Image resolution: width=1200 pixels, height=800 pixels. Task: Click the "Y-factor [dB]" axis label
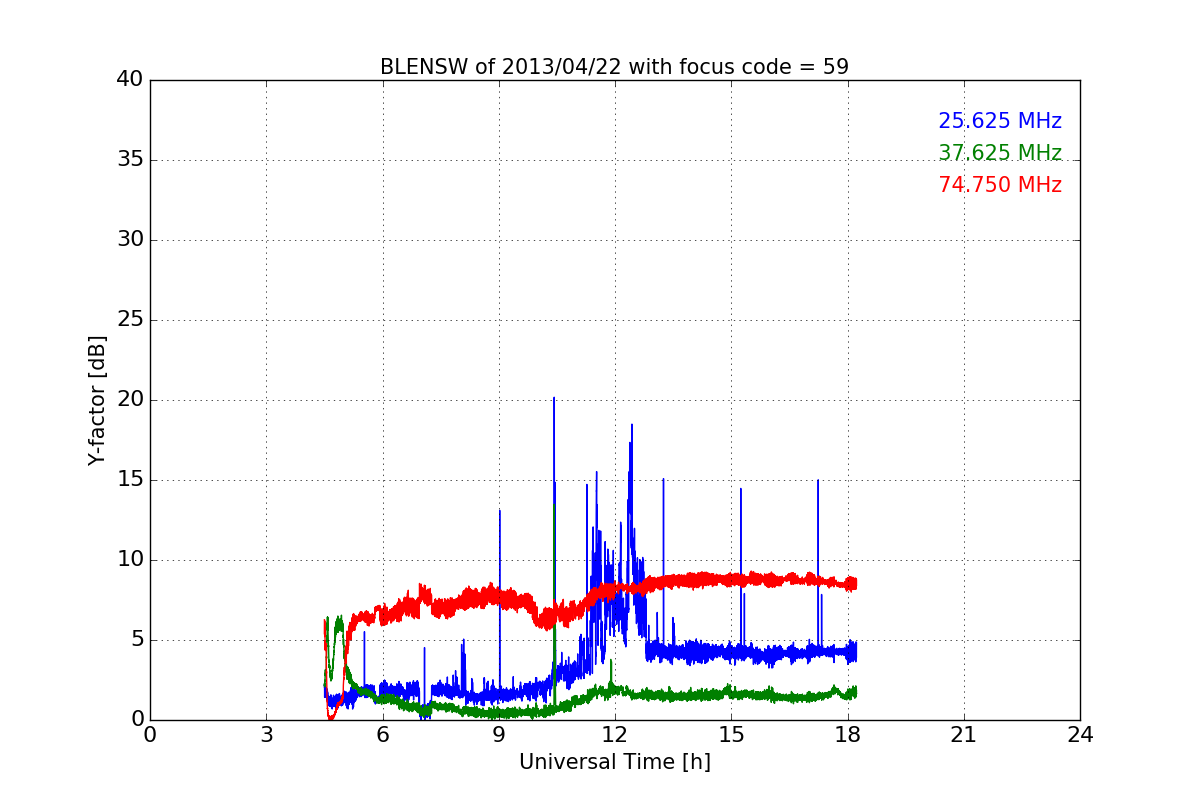(97, 400)
